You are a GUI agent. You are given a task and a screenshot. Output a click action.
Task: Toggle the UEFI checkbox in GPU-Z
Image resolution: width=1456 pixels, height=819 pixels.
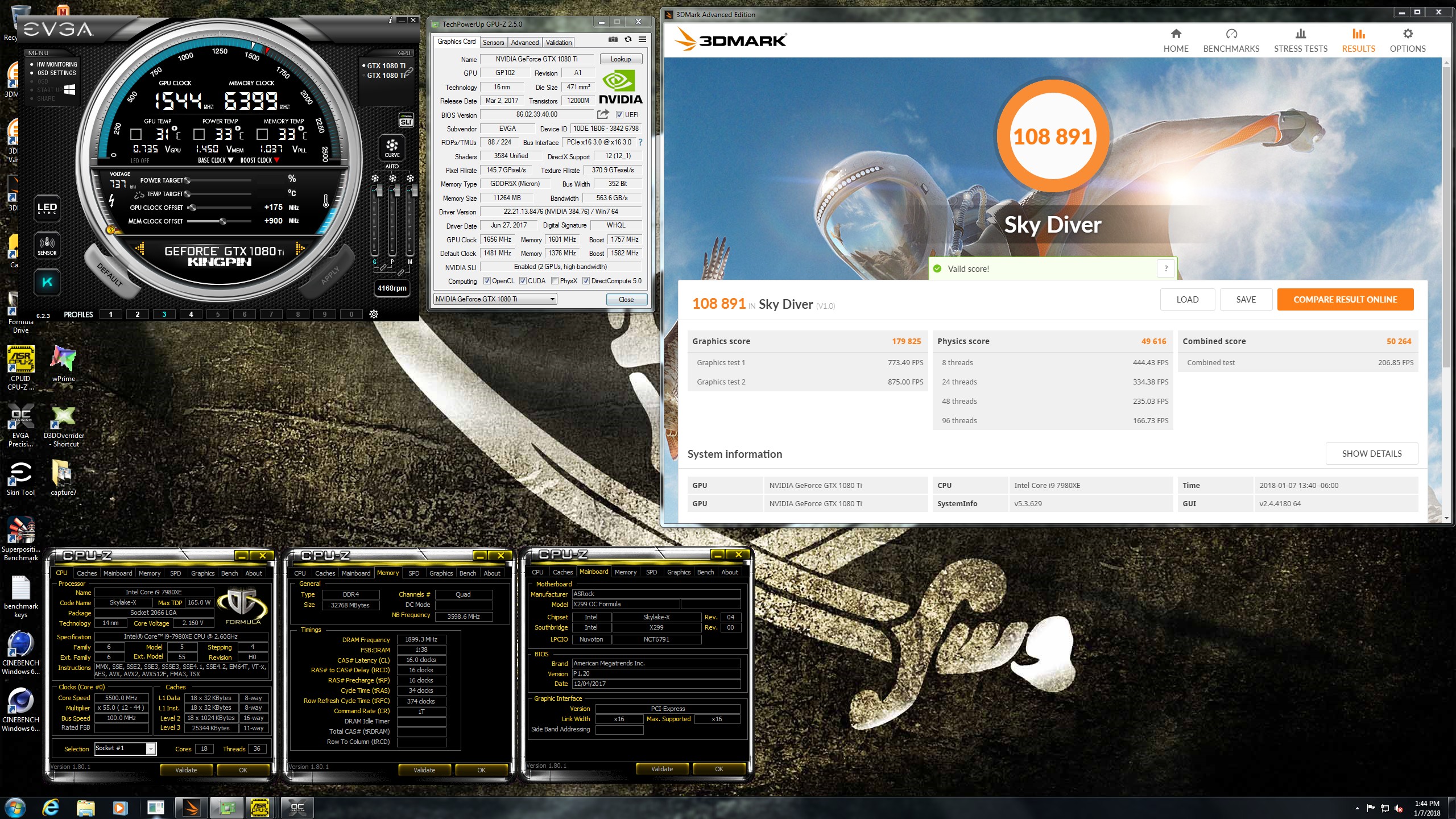pyautogui.click(x=619, y=115)
